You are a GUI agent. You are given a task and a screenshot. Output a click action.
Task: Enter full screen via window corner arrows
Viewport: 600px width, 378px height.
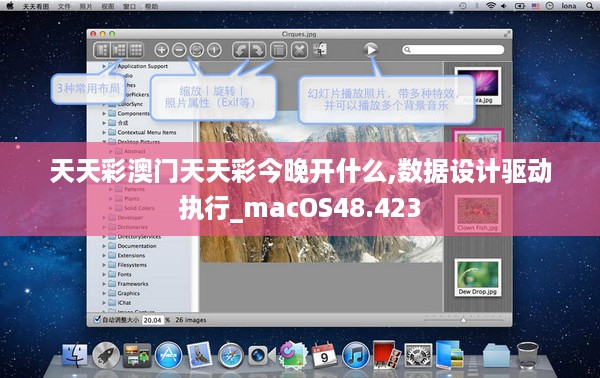pyautogui.click(x=507, y=34)
